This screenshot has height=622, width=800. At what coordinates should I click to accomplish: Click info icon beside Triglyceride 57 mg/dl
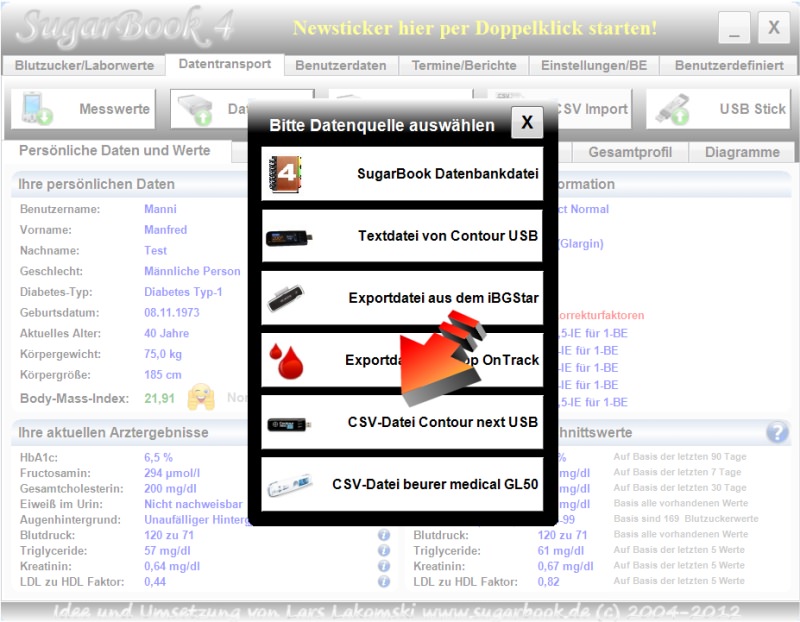[x=384, y=551]
